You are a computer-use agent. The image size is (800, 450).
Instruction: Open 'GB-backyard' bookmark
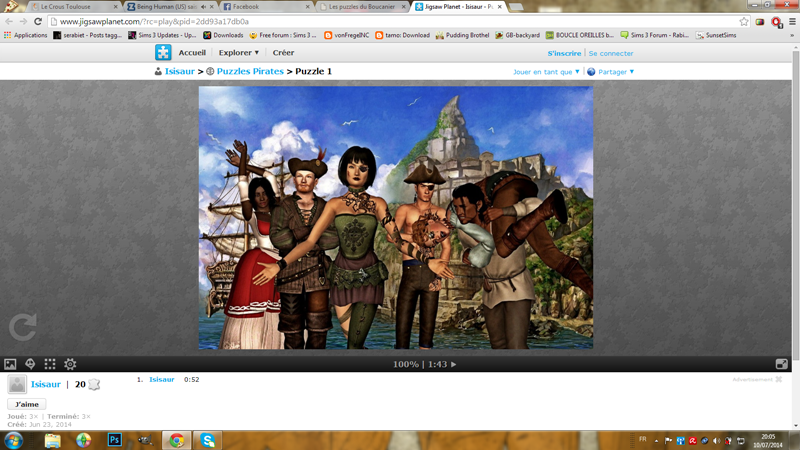coord(517,35)
